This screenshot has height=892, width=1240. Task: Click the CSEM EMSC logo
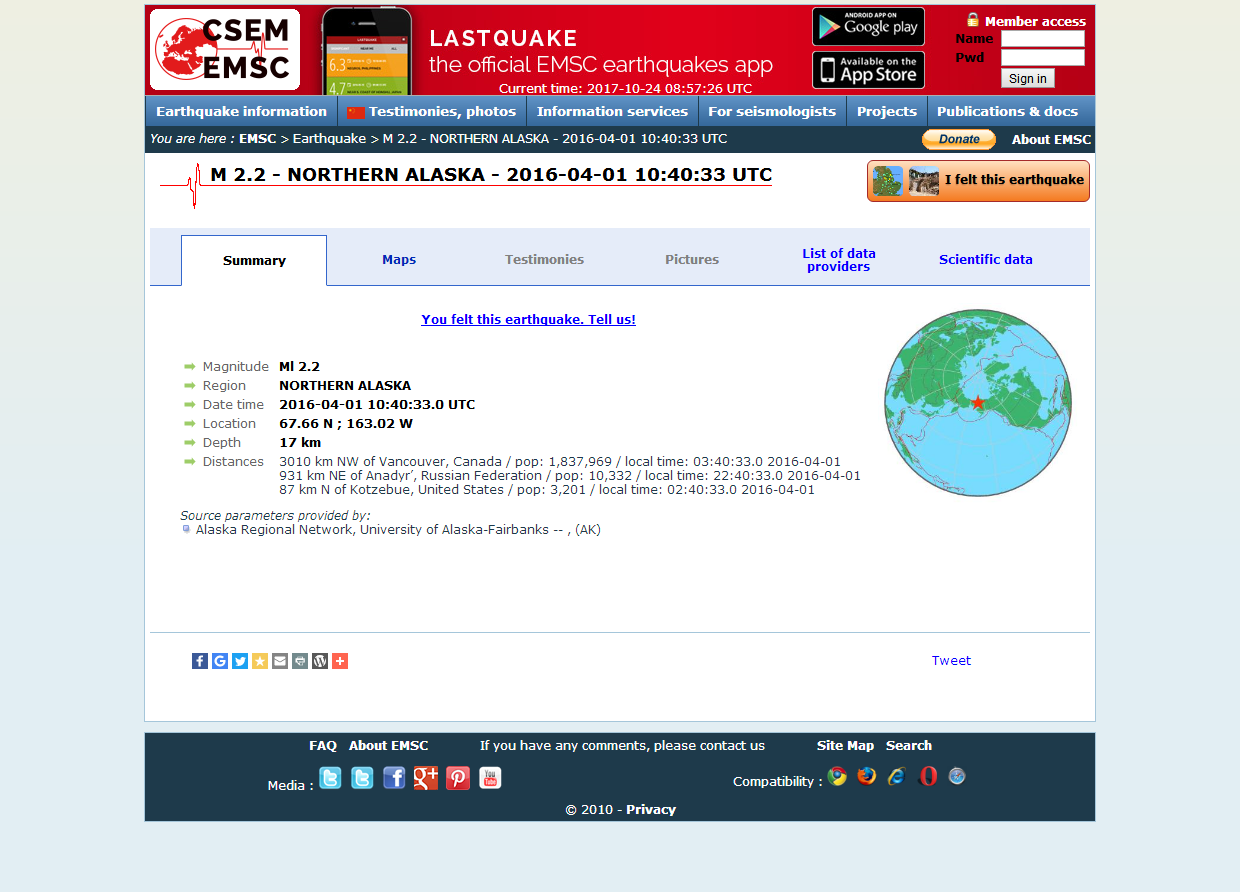(x=225, y=50)
